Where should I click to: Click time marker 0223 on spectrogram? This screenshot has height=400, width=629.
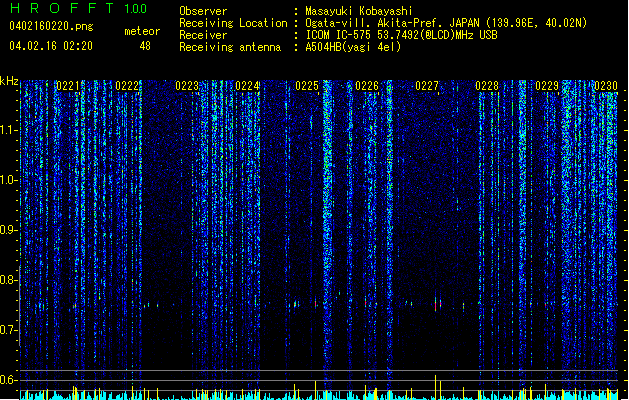coord(187,86)
